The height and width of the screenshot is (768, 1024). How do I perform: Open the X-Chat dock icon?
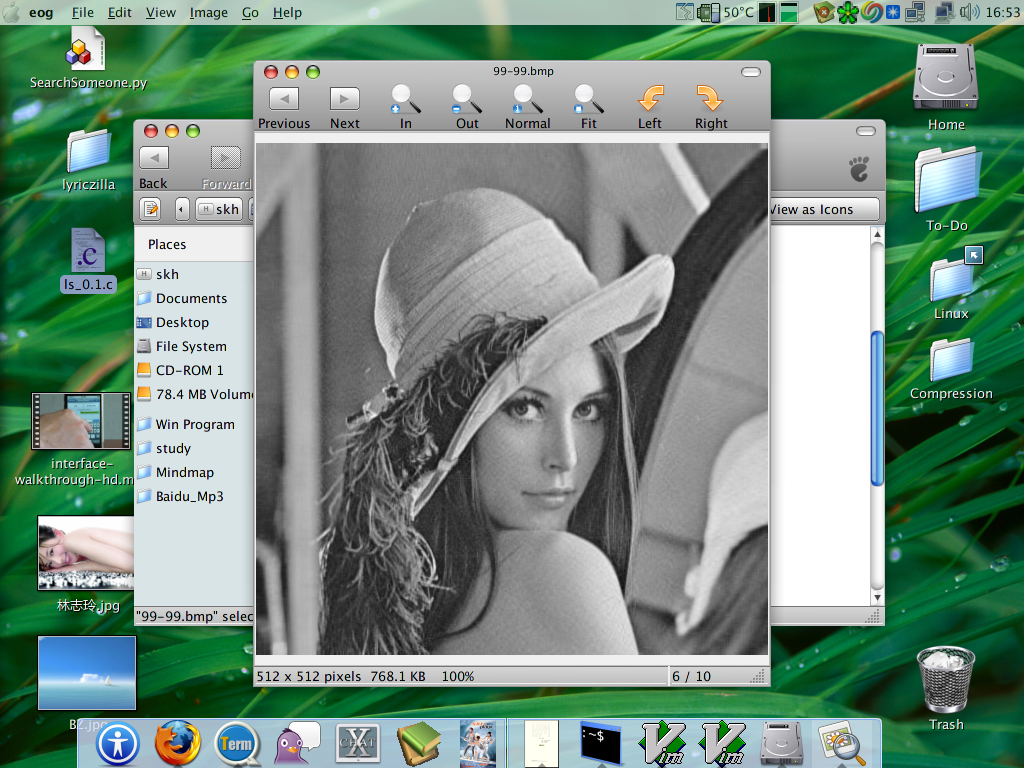pyautogui.click(x=357, y=743)
